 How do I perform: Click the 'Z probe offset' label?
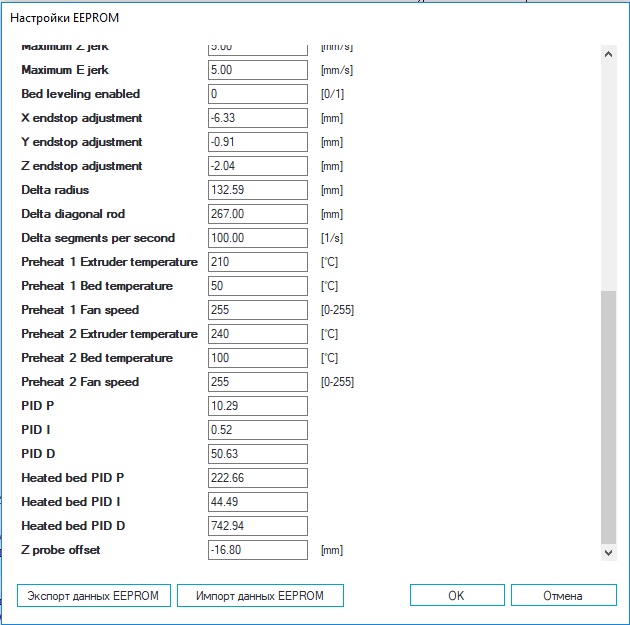click(61, 550)
